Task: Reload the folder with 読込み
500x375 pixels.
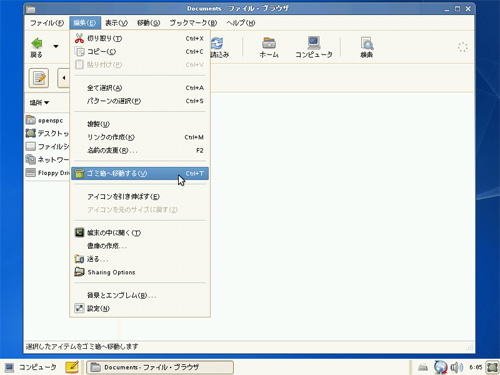Action: pos(219,48)
